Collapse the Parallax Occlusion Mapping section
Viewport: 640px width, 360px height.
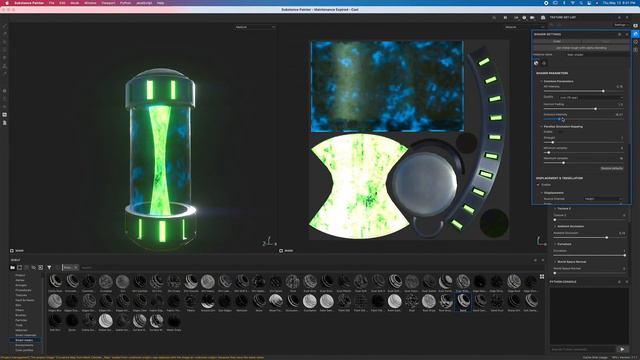pyautogui.click(x=542, y=127)
